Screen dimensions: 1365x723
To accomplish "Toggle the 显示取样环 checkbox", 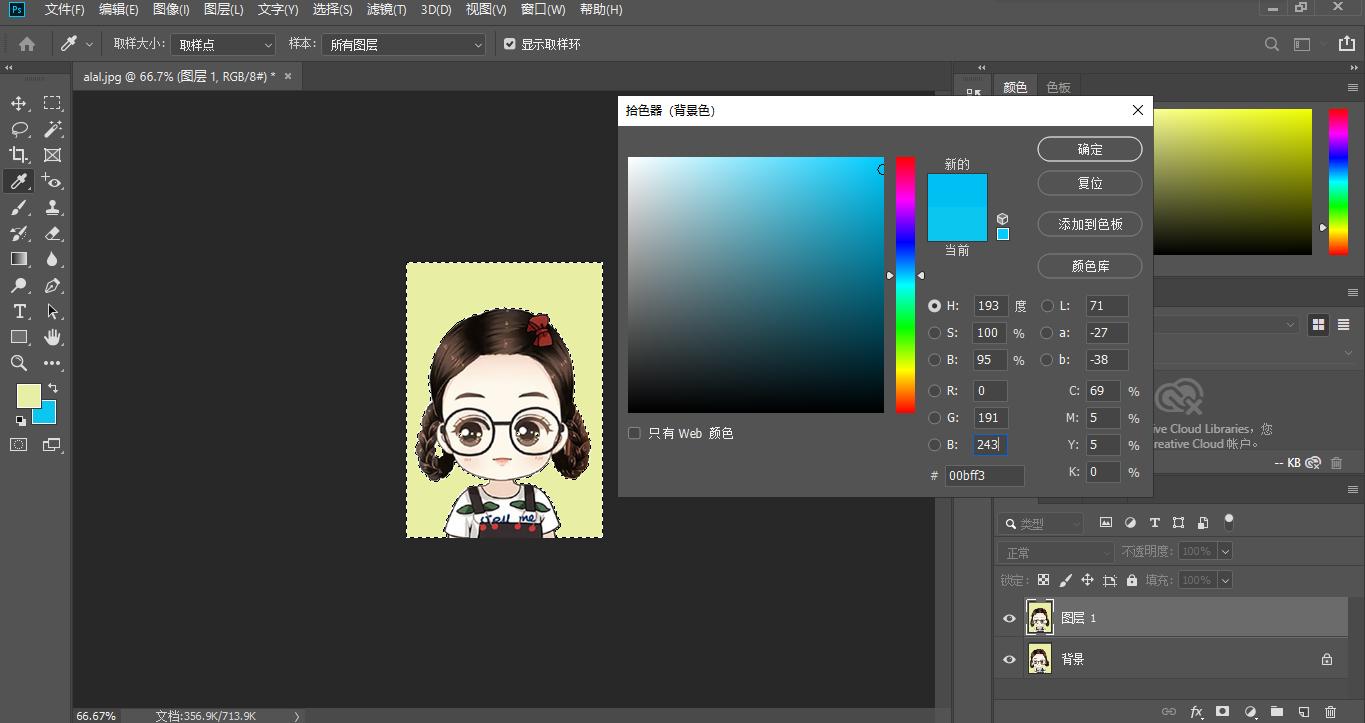I will click(510, 44).
